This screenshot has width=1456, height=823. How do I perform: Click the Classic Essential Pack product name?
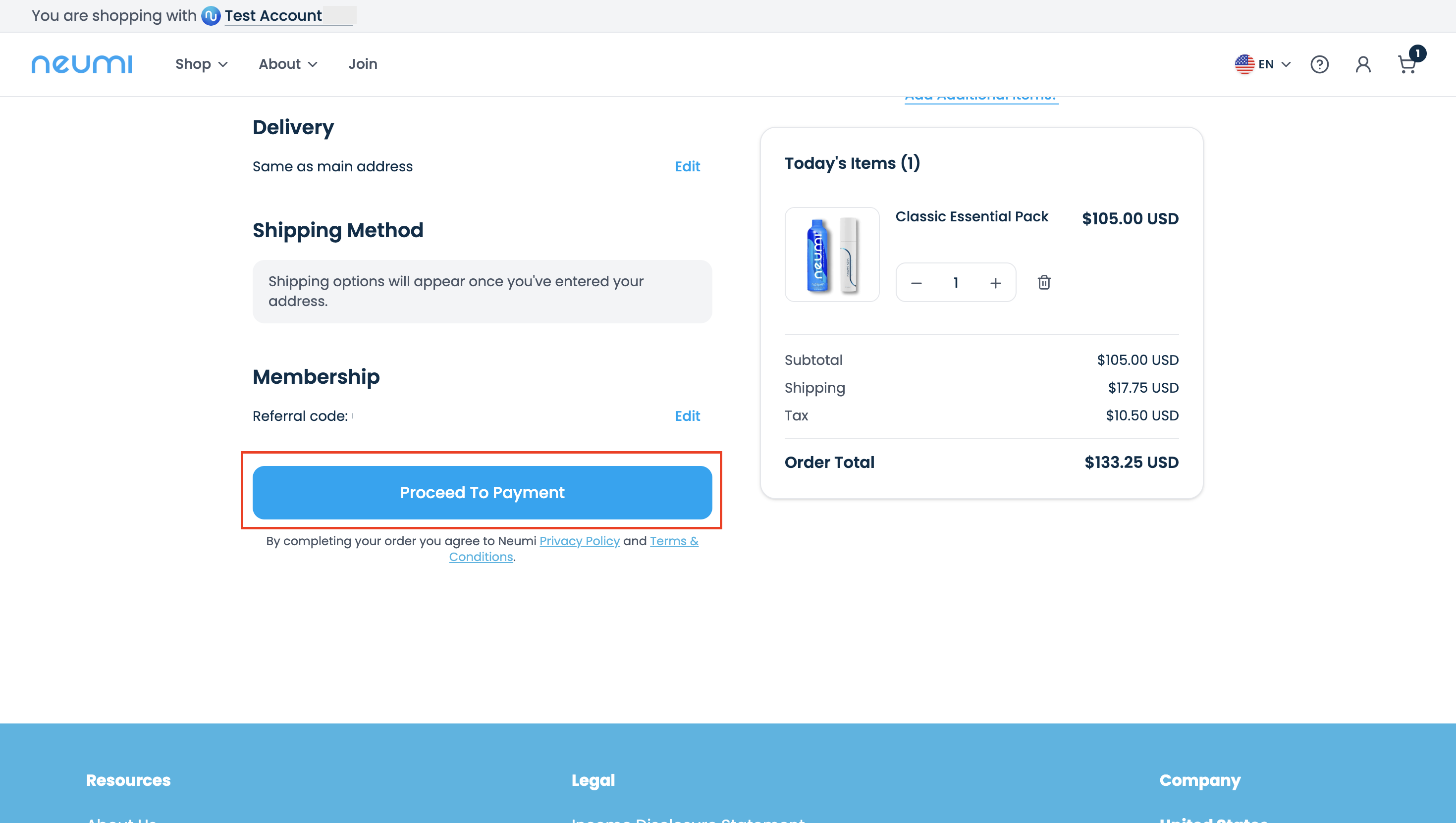click(971, 216)
